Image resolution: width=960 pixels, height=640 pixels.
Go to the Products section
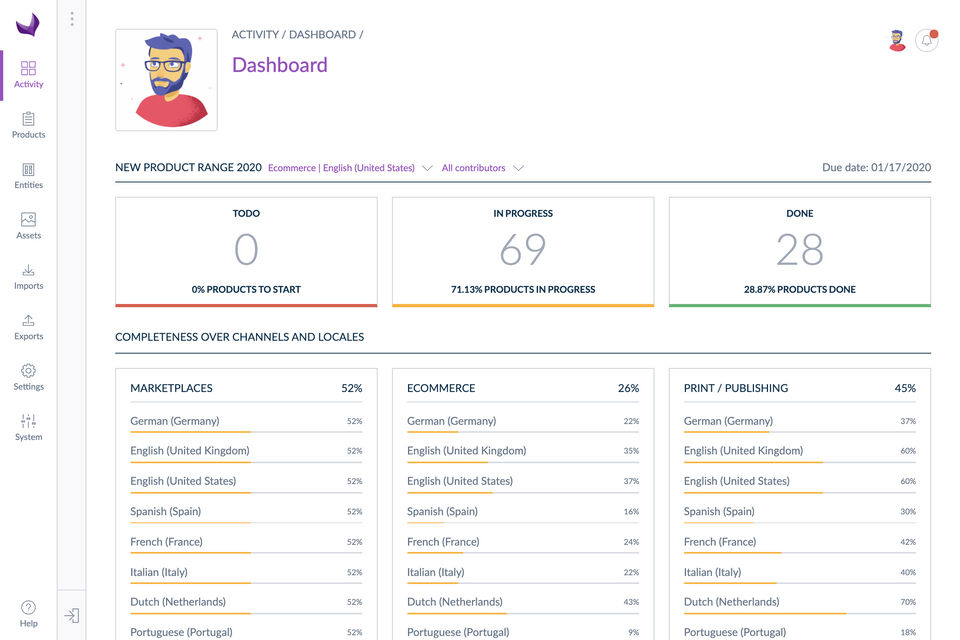28,125
